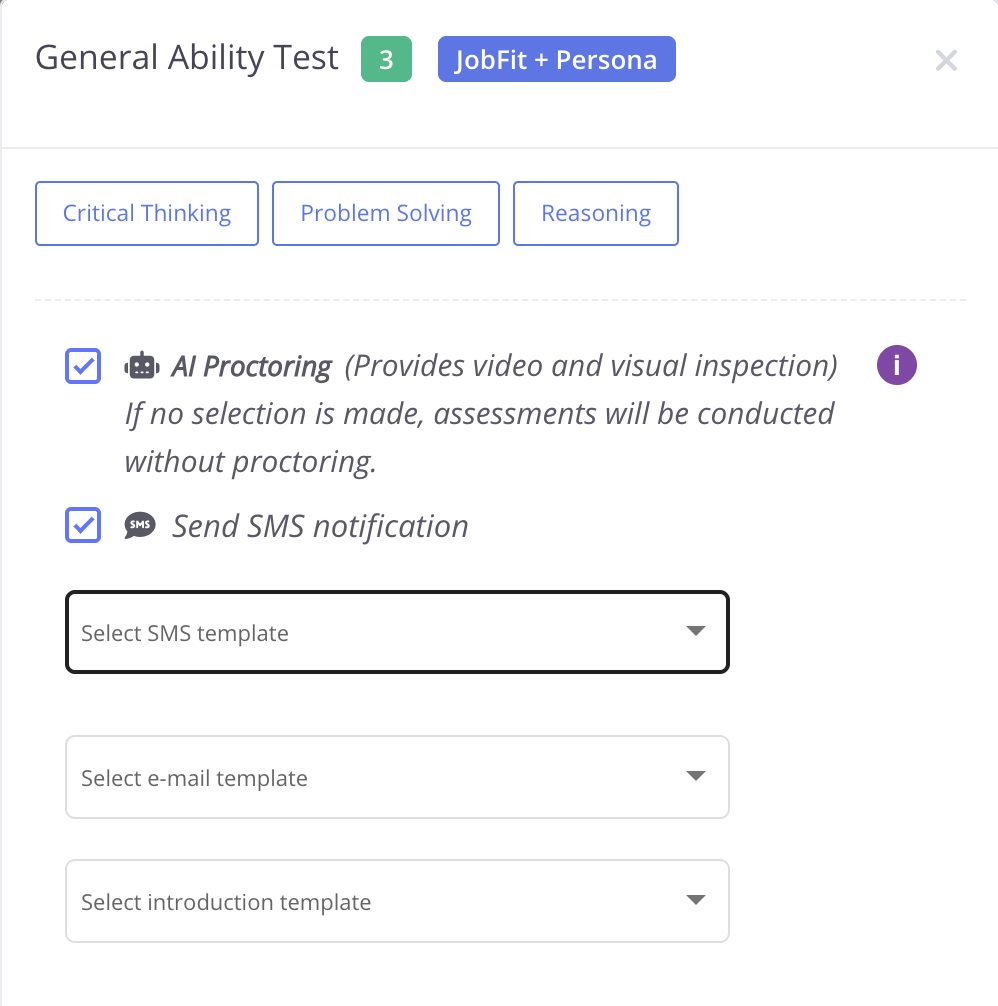This screenshot has height=1006, width=998.
Task: Click the purple info icon
Action: (897, 366)
